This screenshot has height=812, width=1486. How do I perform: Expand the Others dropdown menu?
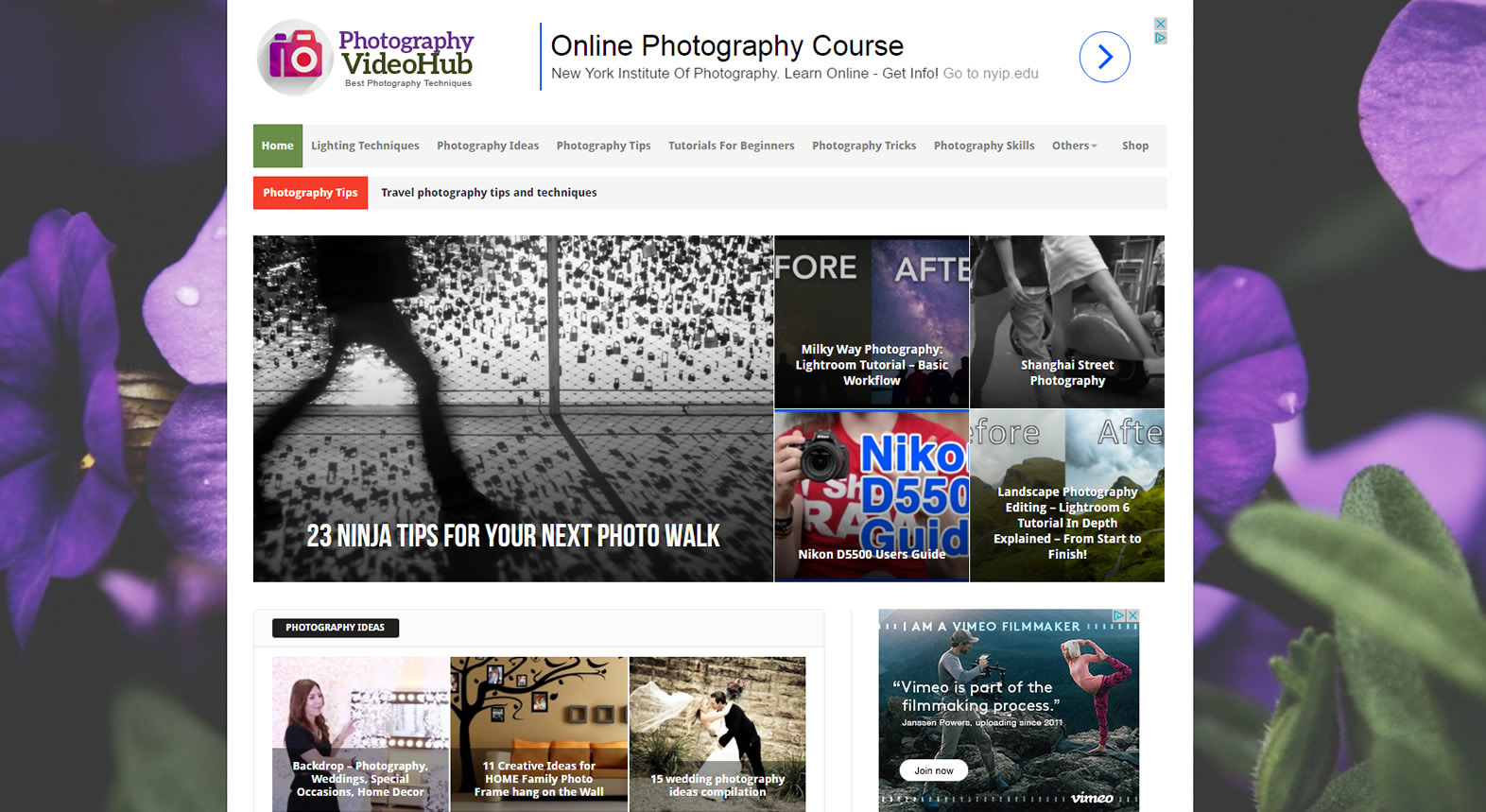[1075, 146]
